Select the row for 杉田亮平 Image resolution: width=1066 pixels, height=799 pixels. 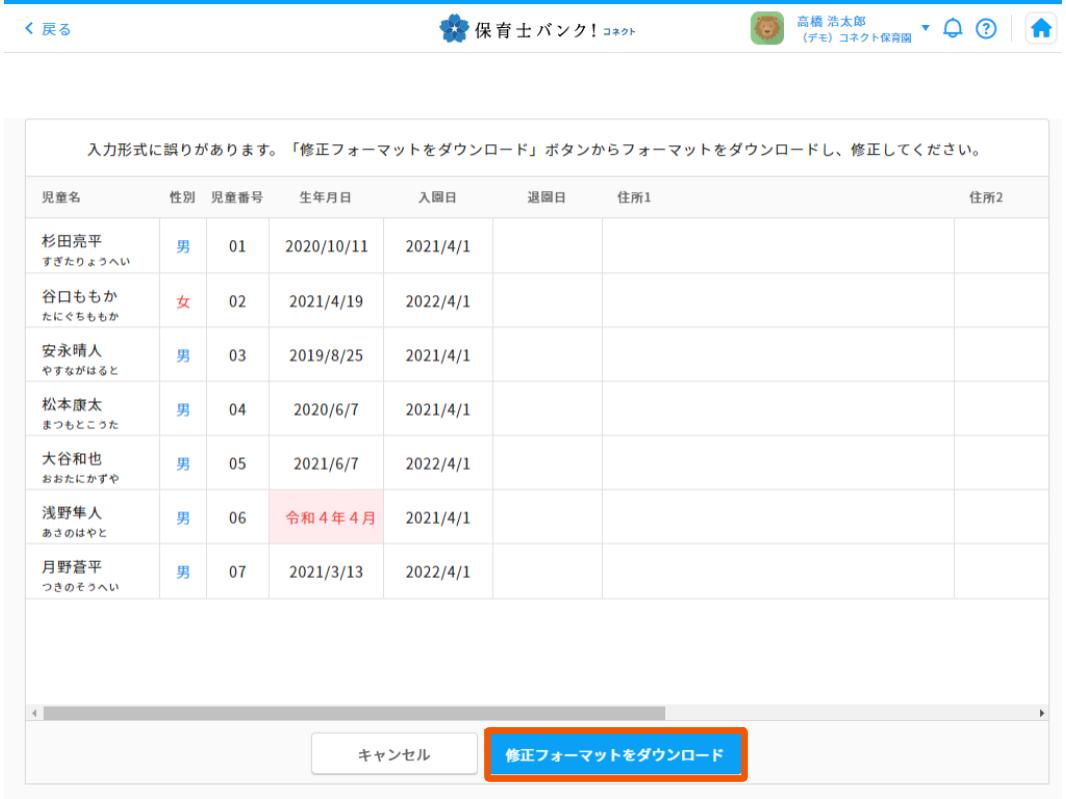pyautogui.click(x=83, y=246)
